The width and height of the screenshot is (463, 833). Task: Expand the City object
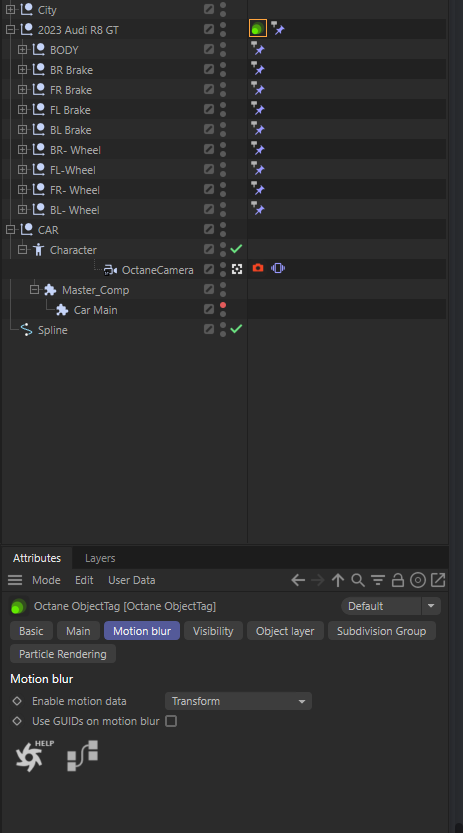[x=10, y=10]
